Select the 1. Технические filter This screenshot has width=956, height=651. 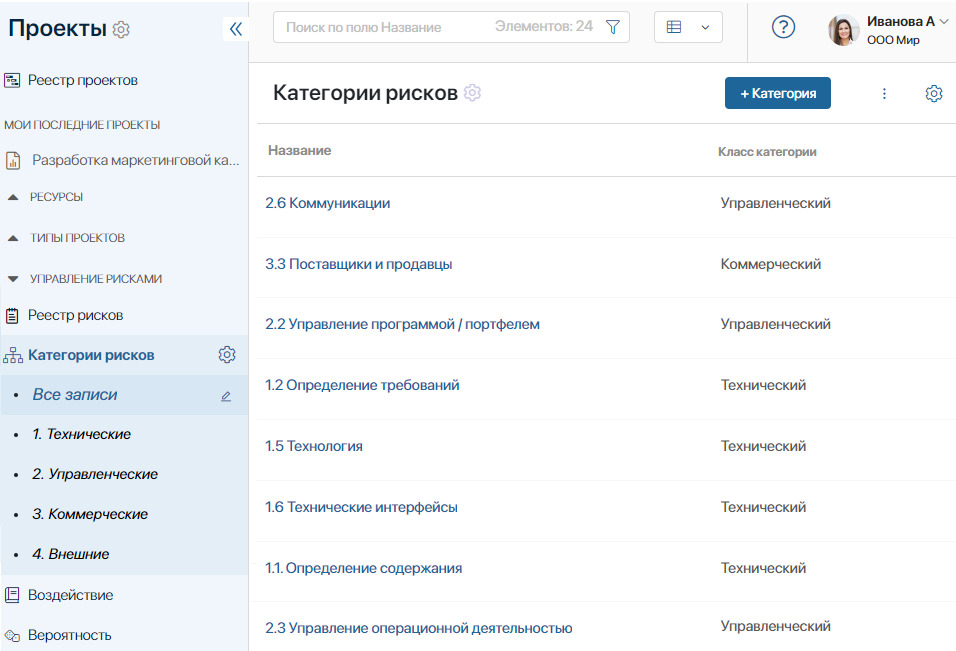pyautogui.click(x=81, y=434)
